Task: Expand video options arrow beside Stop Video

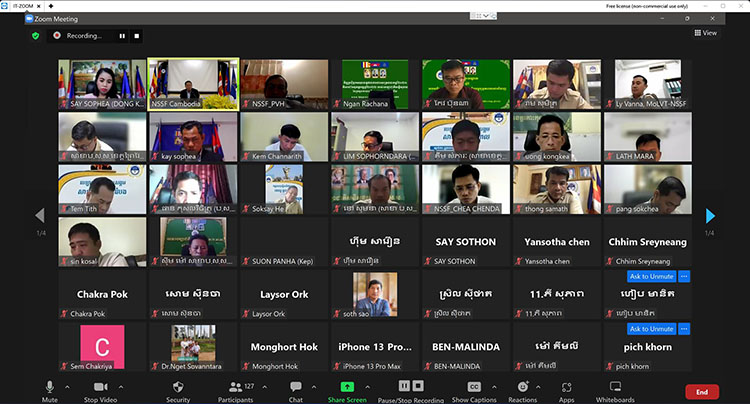Action: 121,387
